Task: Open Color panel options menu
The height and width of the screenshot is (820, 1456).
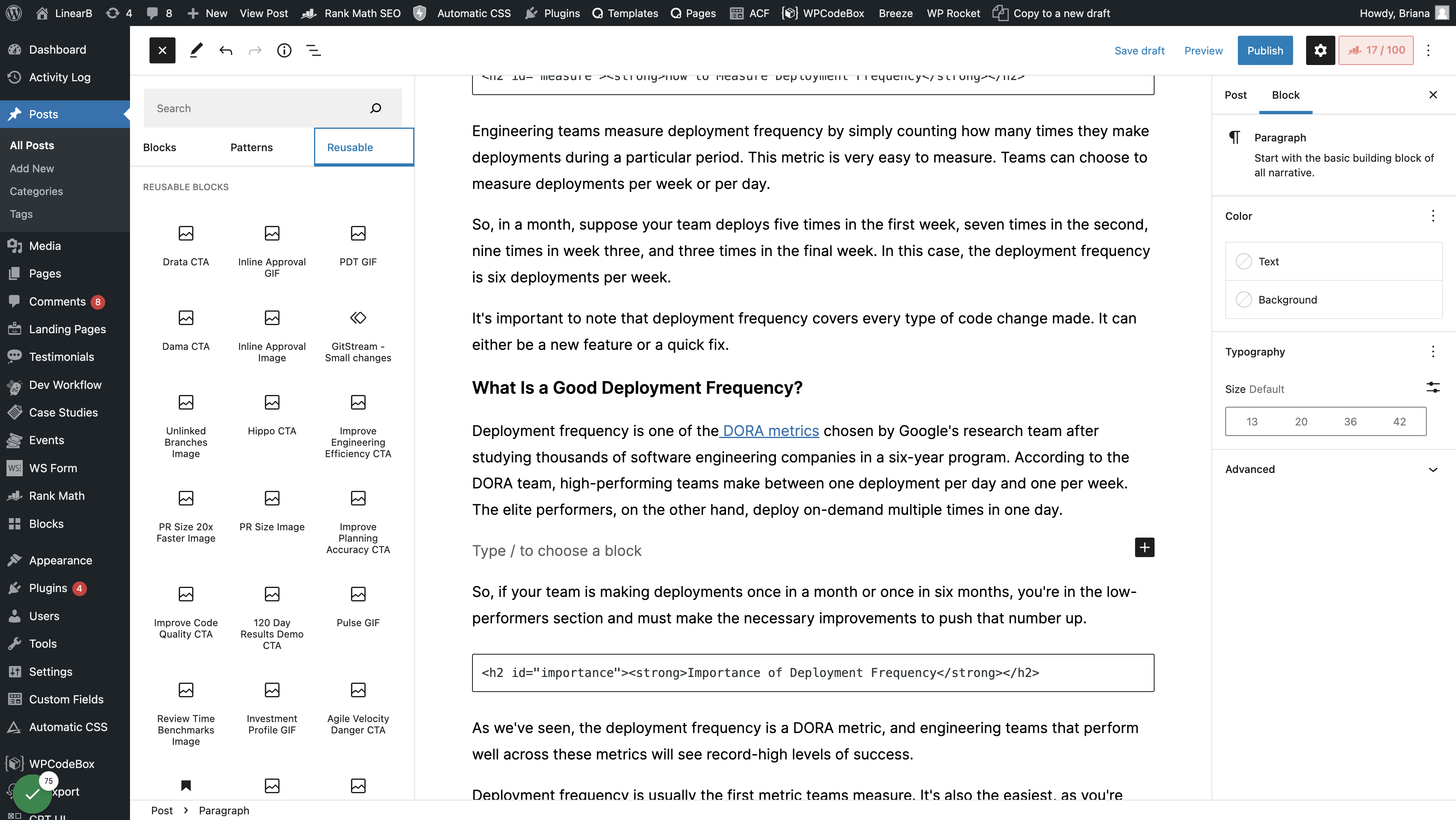Action: pos(1433,216)
